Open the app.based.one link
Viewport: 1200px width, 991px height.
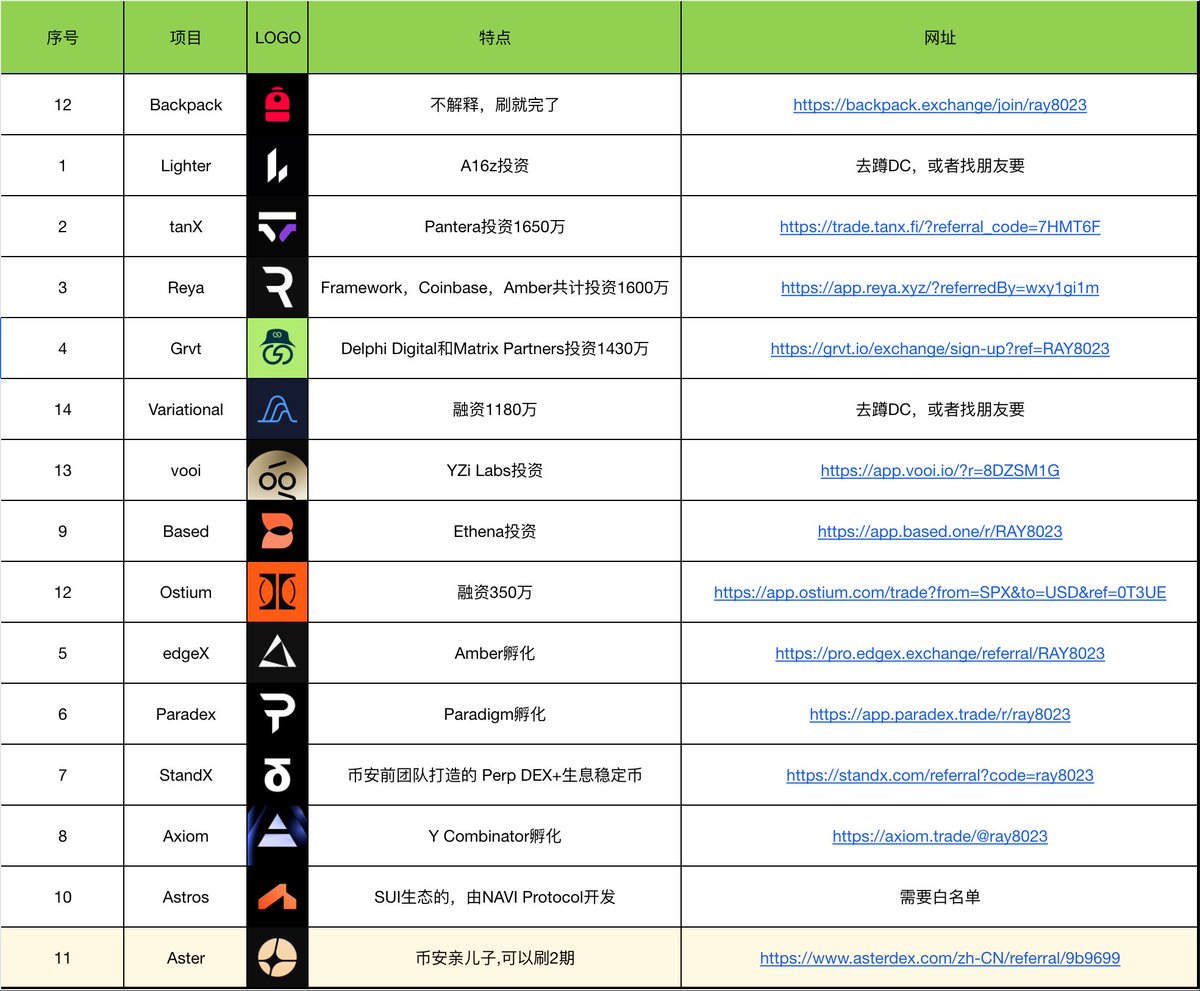940,532
